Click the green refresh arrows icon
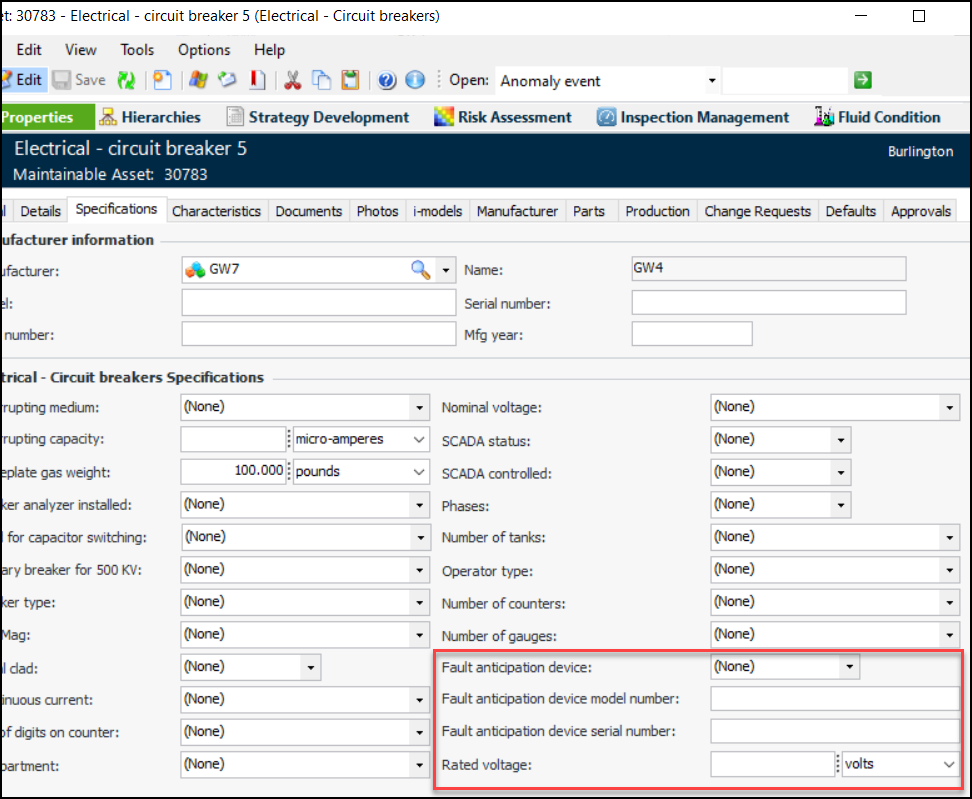972x799 pixels. (126, 80)
